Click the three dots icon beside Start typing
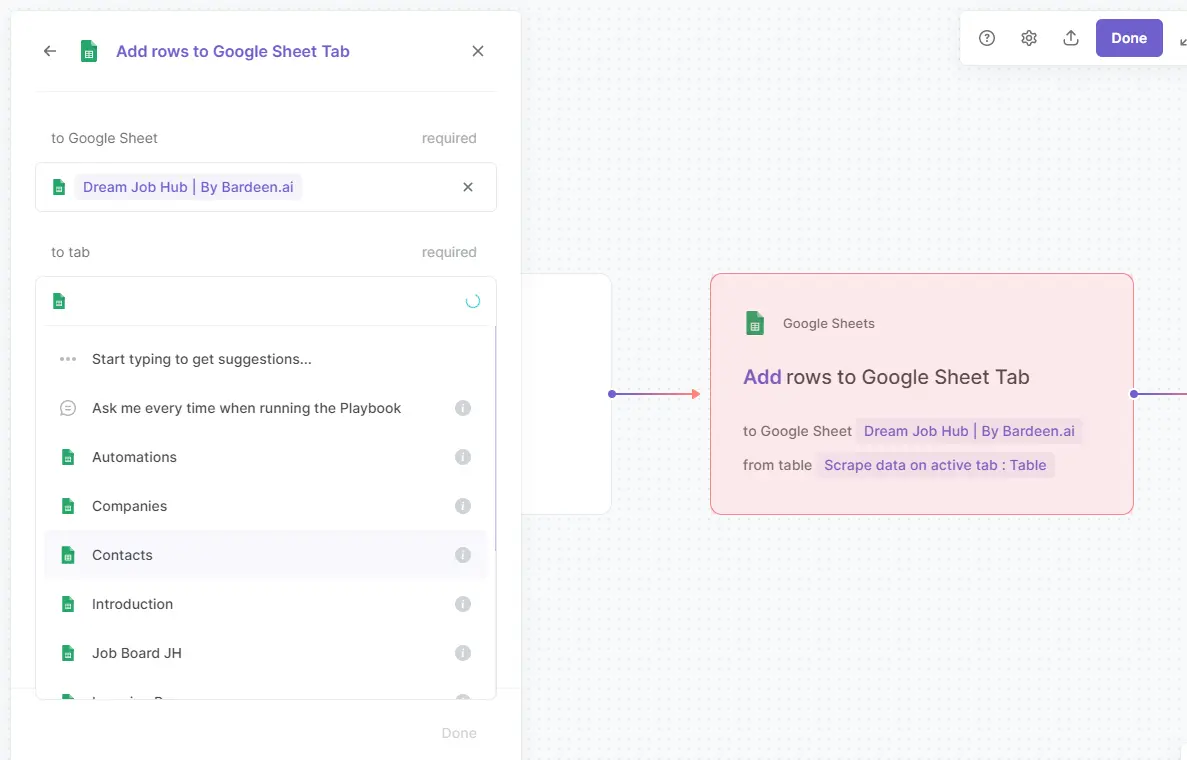Image resolution: width=1187 pixels, height=760 pixels. [68, 359]
